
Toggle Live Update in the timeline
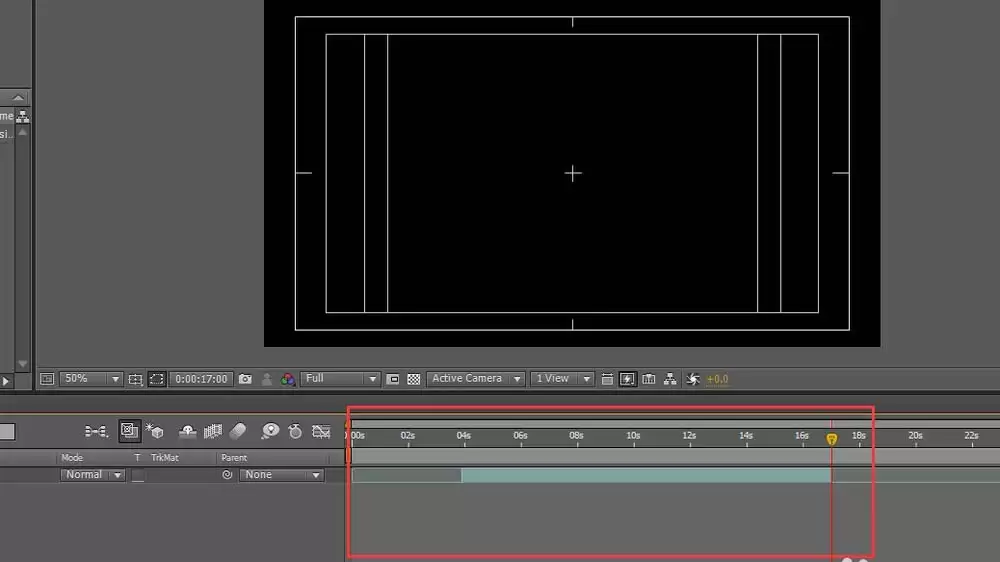pos(129,431)
